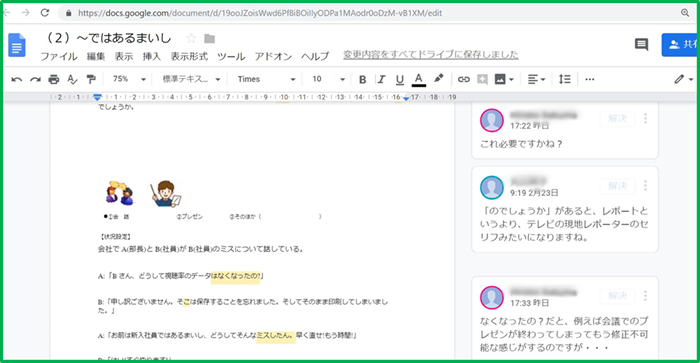
Task: Resolve the 17:33 comment
Action: [617, 296]
